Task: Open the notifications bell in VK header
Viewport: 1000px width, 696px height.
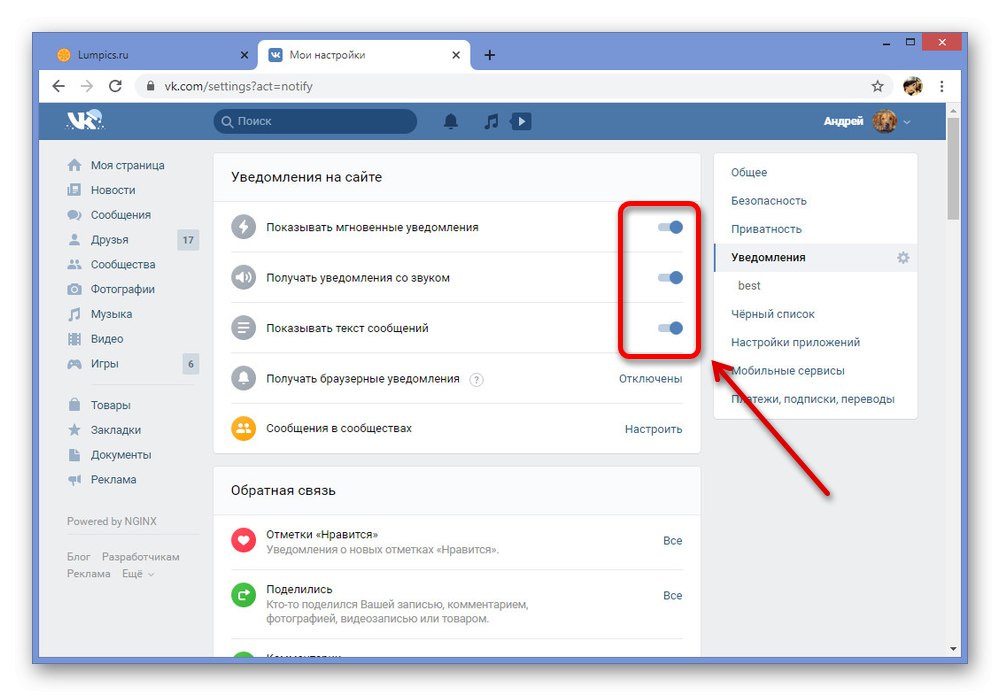Action: point(451,121)
